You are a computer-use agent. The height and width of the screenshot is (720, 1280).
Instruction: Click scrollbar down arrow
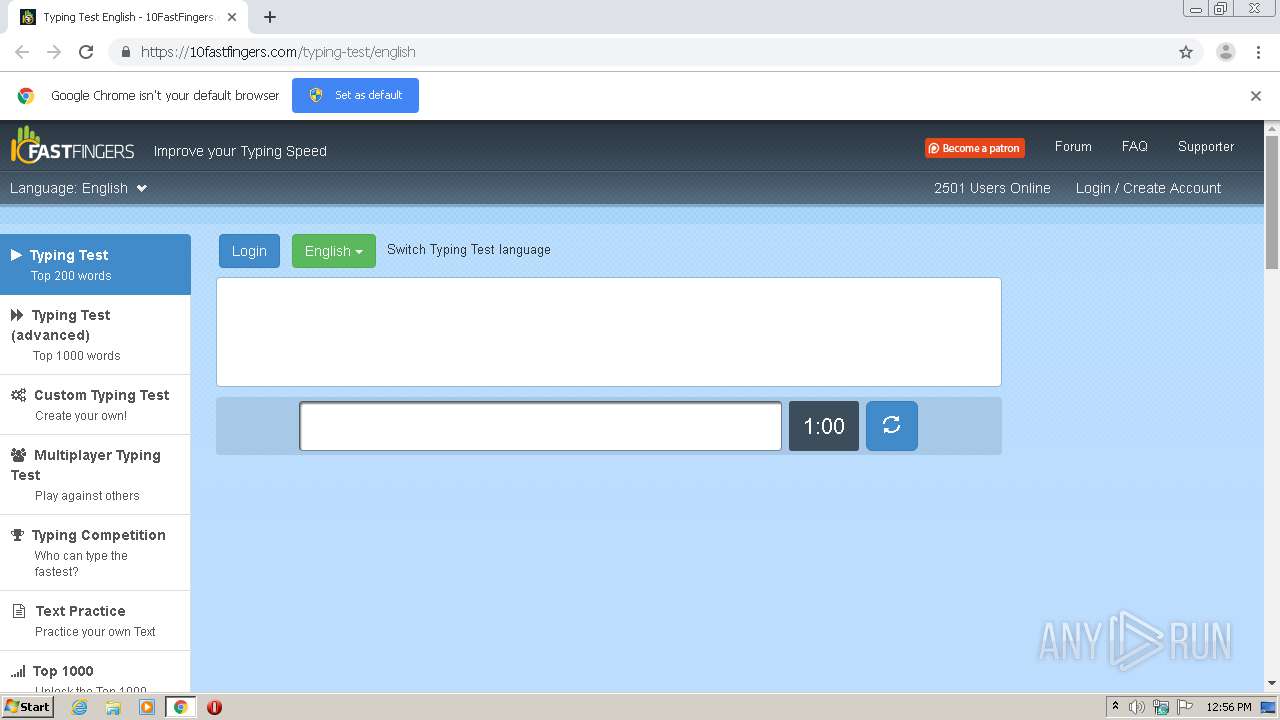pyautogui.click(x=1272, y=683)
